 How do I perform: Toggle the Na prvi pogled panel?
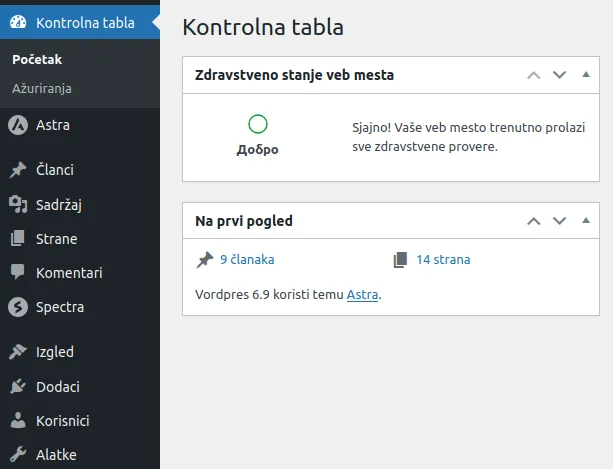(585, 221)
